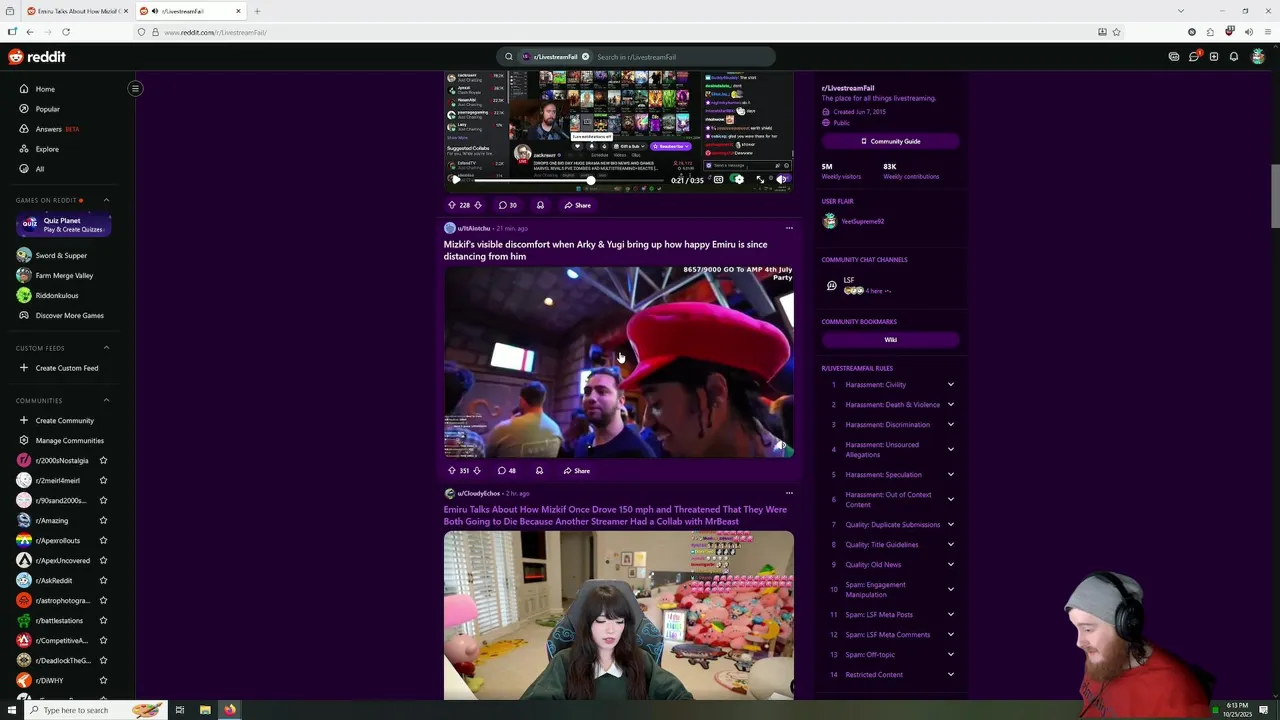
Task: Click the page vertical scrollbar thumb
Action: pos(1274,195)
